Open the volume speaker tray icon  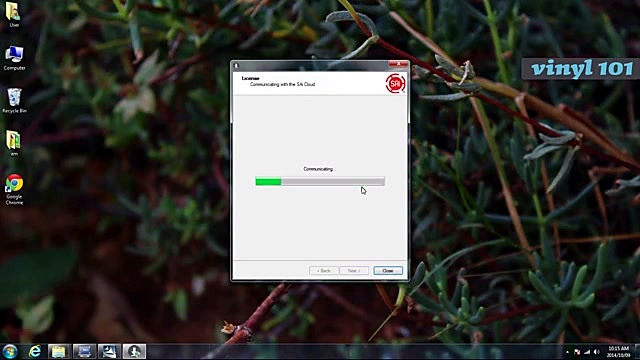click(x=597, y=352)
